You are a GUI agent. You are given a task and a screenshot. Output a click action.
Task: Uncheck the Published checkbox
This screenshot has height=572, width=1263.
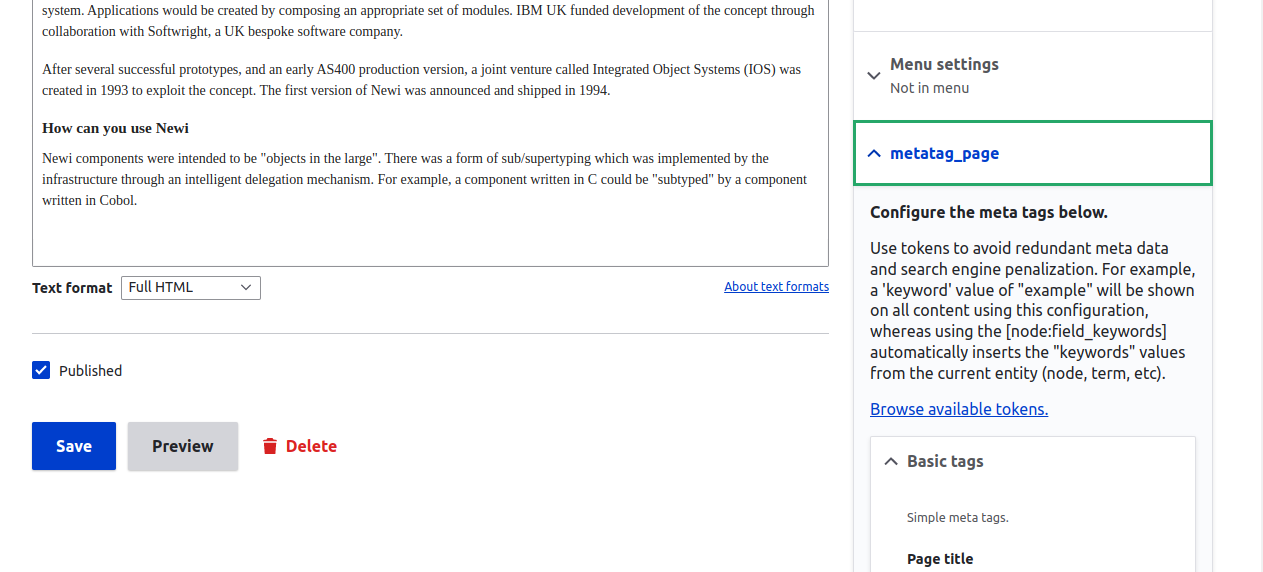point(41,370)
